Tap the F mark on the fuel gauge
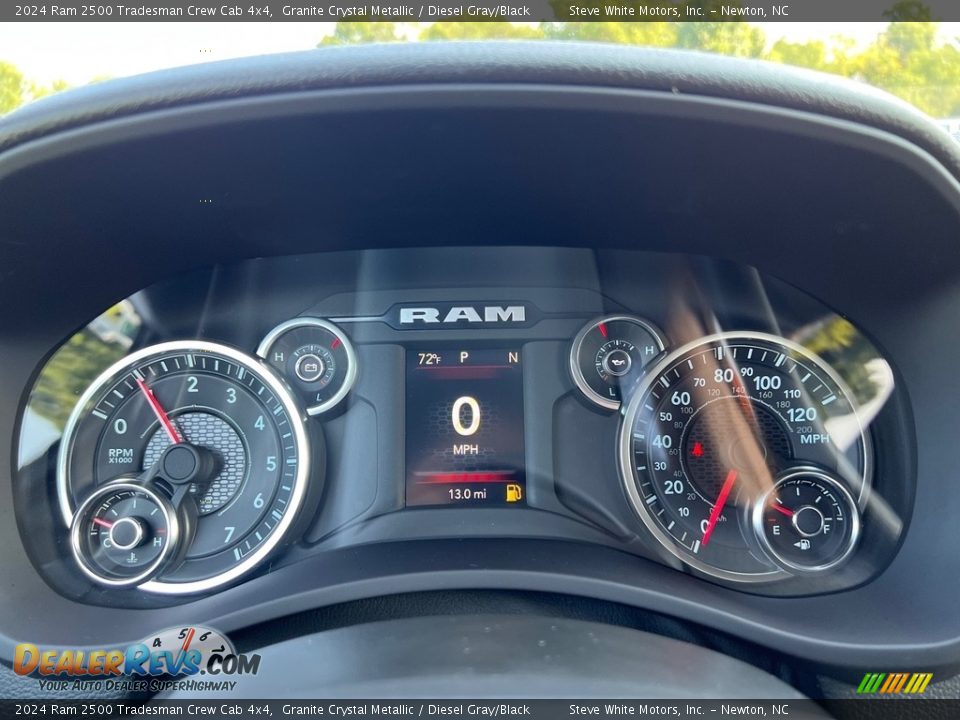The image size is (960, 720). (x=827, y=529)
